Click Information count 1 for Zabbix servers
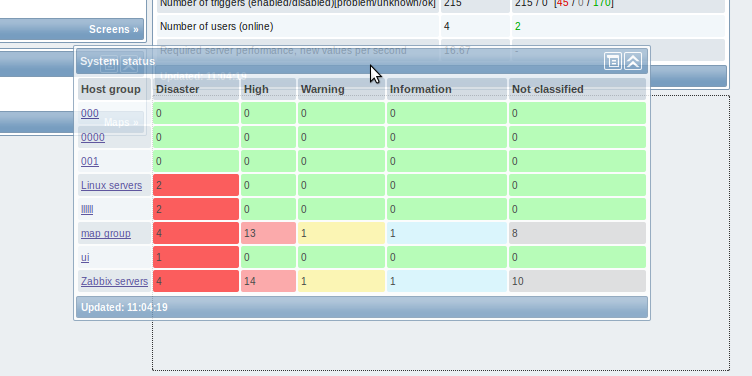 [446, 281]
